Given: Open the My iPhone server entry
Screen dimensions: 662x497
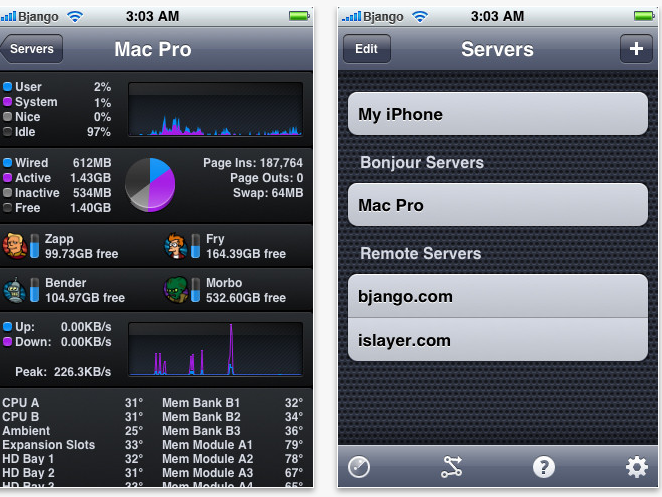Looking at the screenshot, I should click(498, 114).
